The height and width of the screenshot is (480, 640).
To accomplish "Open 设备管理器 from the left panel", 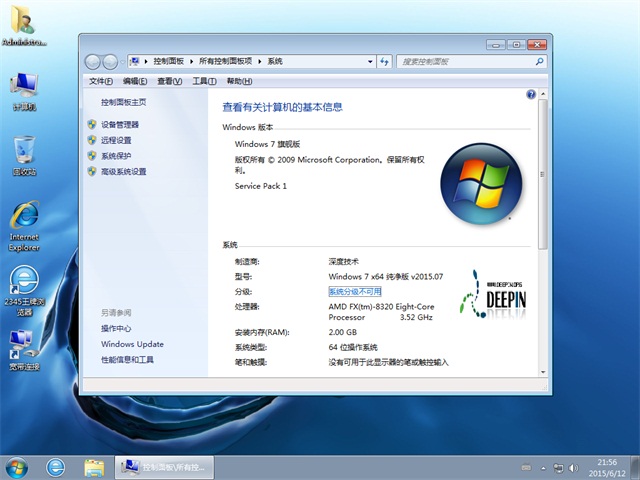I will [x=120, y=125].
